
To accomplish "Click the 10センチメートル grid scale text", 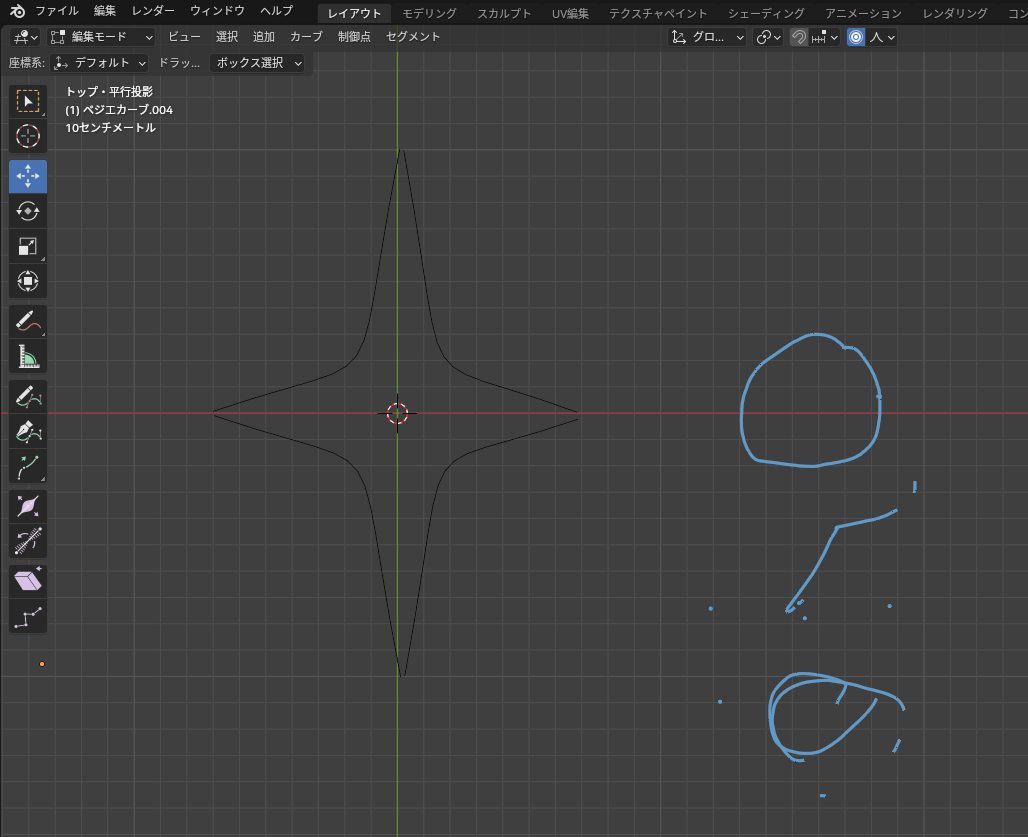I will pos(111,128).
